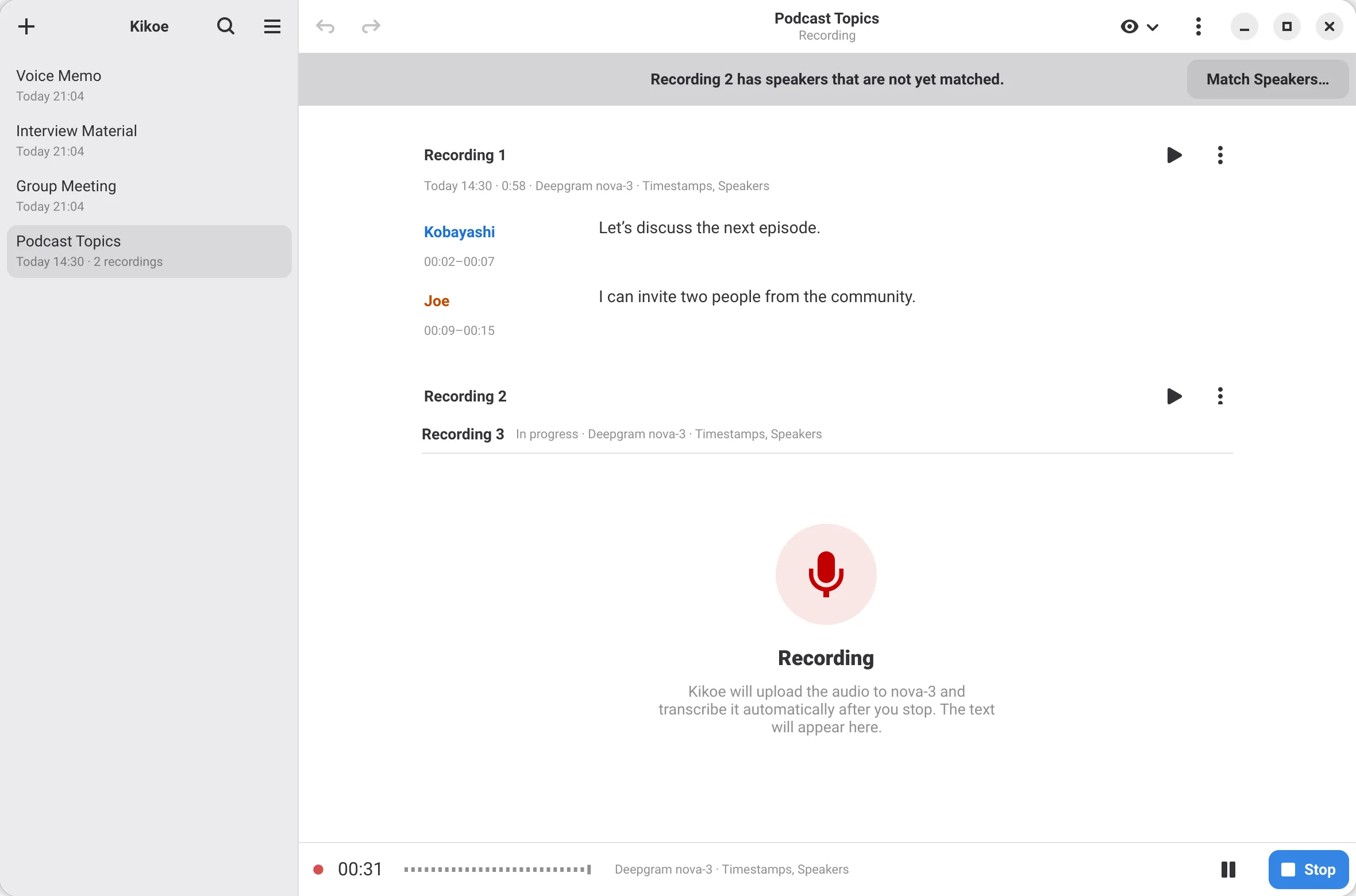Open the hamburger main menu
Image resolution: width=1356 pixels, height=896 pixels.
pos(272,26)
